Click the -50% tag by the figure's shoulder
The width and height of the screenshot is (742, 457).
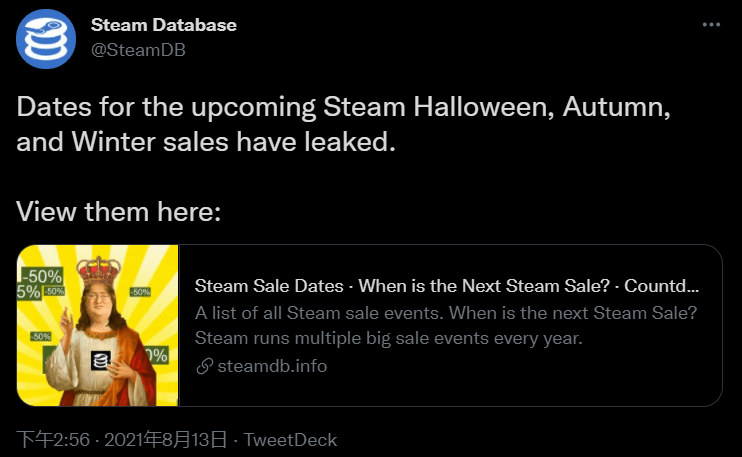coord(41,336)
